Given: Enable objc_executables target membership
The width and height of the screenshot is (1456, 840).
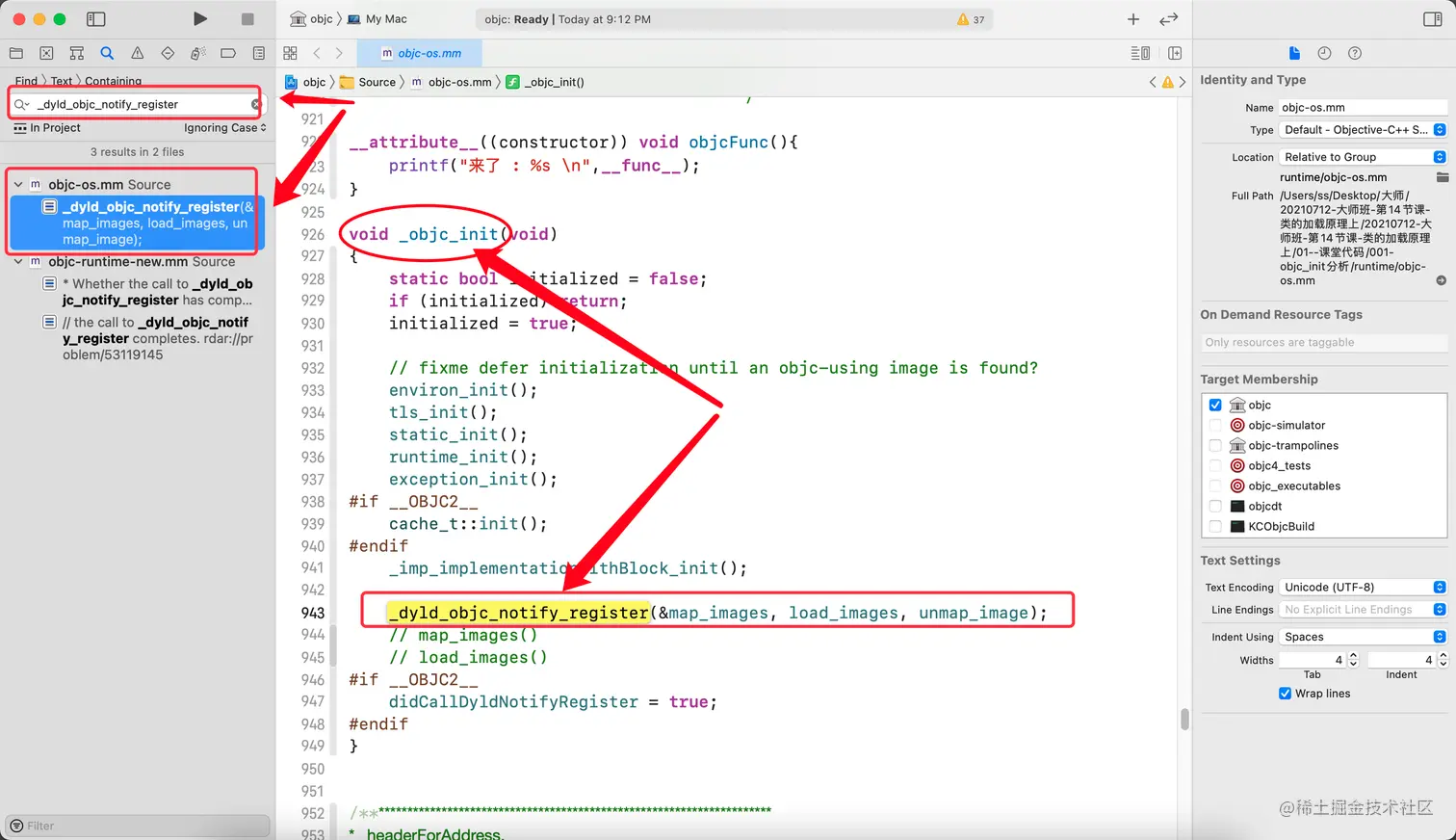Looking at the screenshot, I should tap(1215, 486).
